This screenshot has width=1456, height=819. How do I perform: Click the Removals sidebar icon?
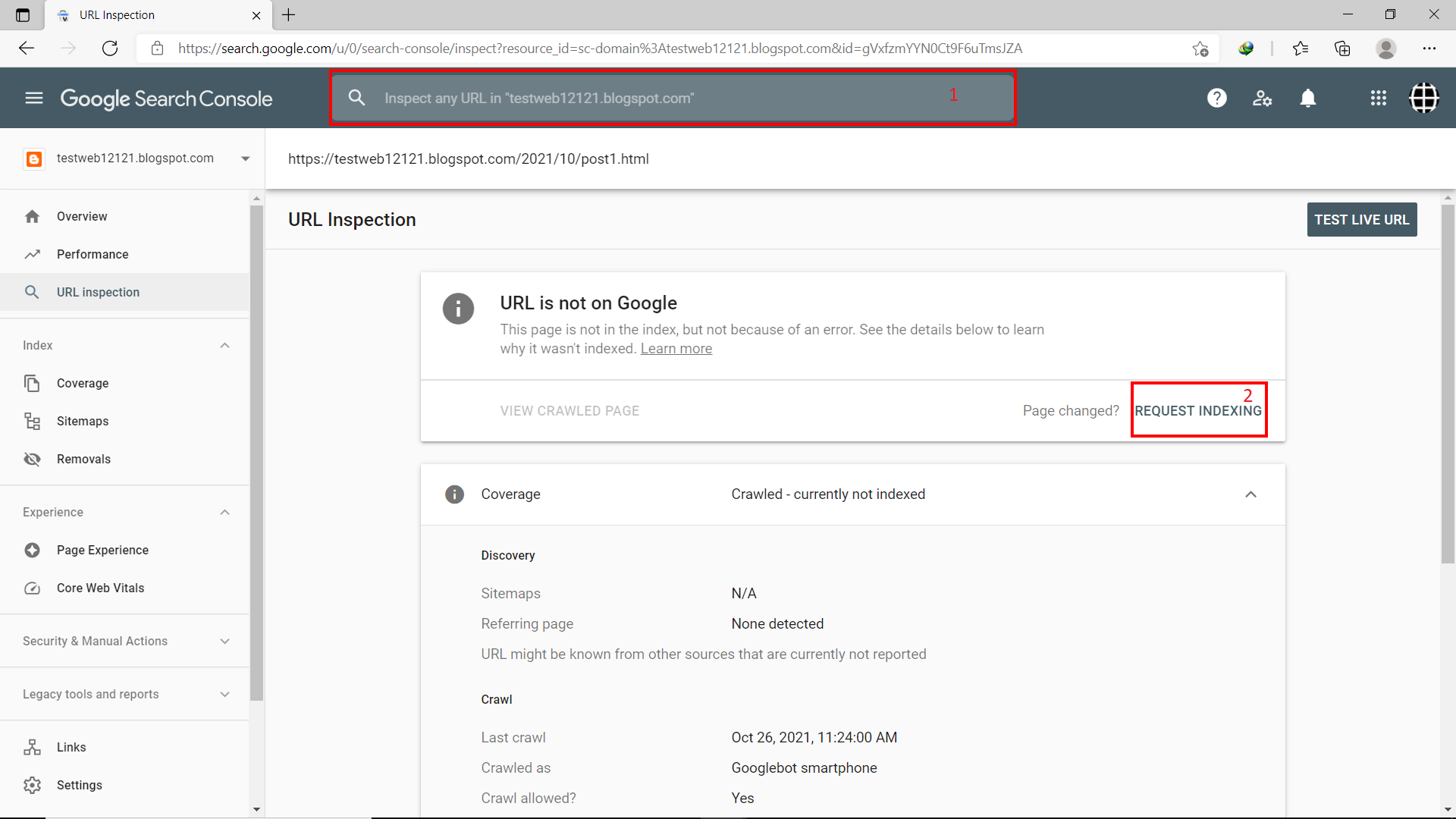[32, 459]
